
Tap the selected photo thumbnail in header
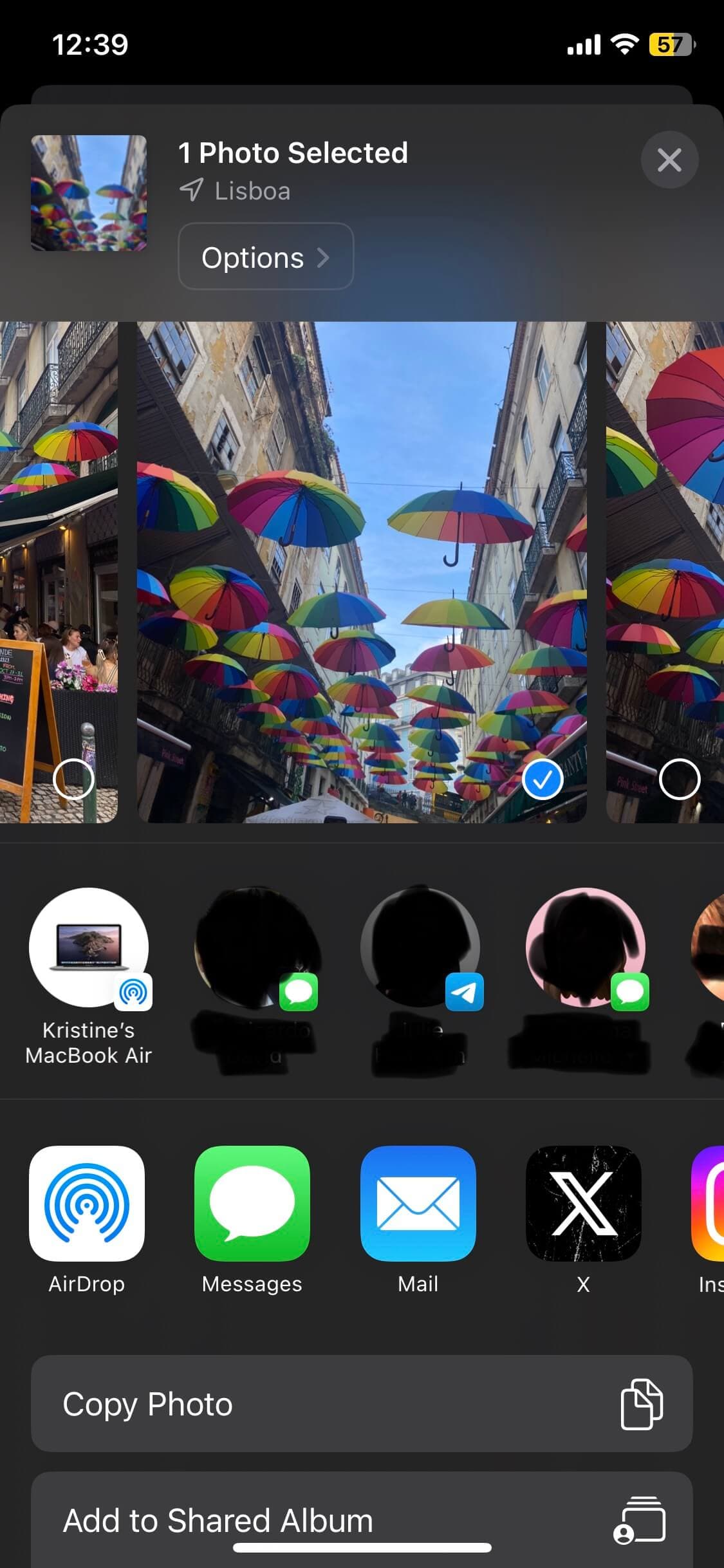89,192
